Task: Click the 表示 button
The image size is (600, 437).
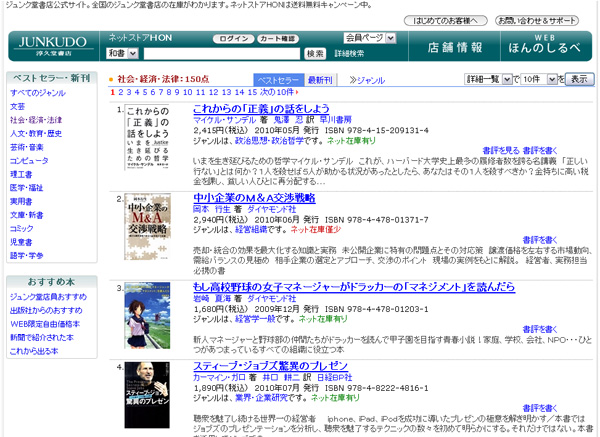Action: (x=579, y=79)
